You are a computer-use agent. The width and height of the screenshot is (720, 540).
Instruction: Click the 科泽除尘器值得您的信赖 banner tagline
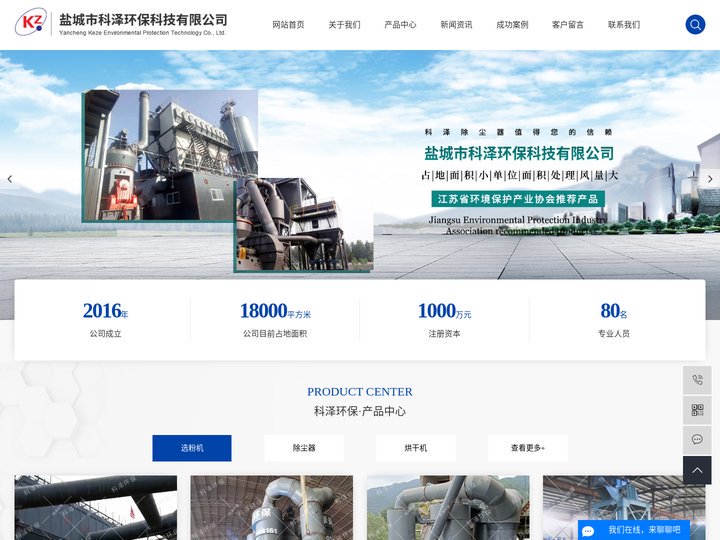pos(518,132)
